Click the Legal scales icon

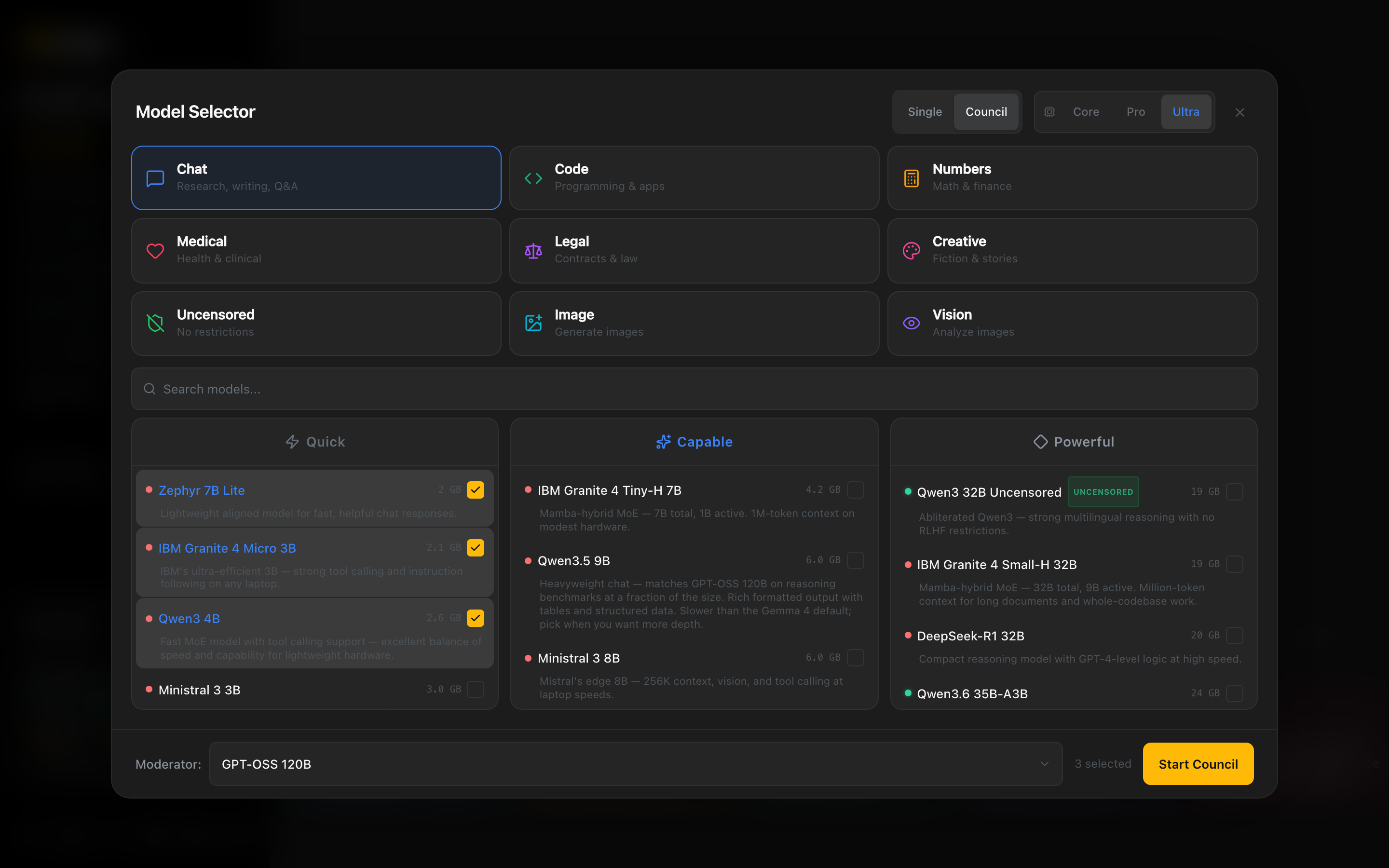tap(533, 251)
